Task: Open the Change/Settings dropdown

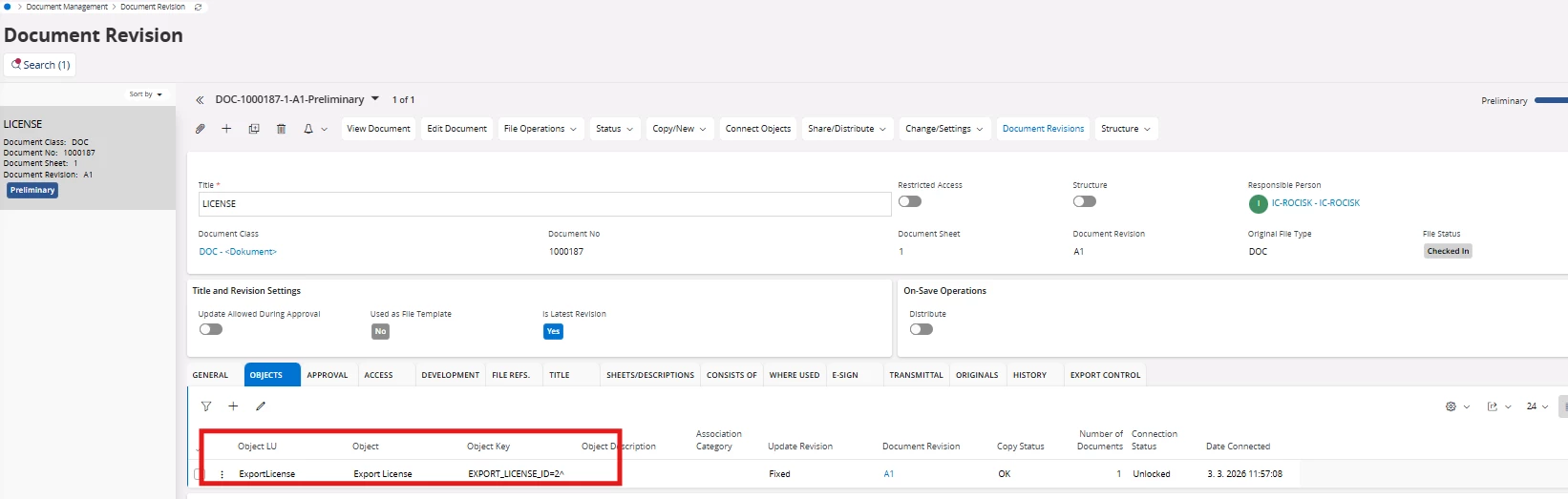Action: (944, 129)
